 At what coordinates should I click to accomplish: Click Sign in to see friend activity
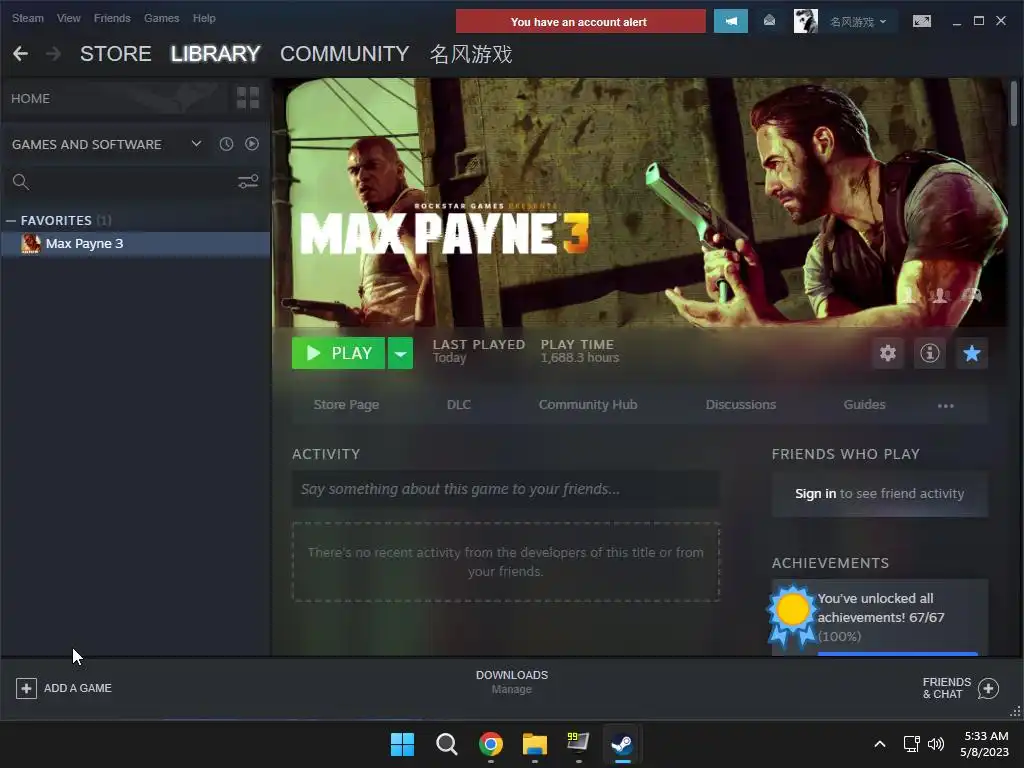(x=815, y=494)
